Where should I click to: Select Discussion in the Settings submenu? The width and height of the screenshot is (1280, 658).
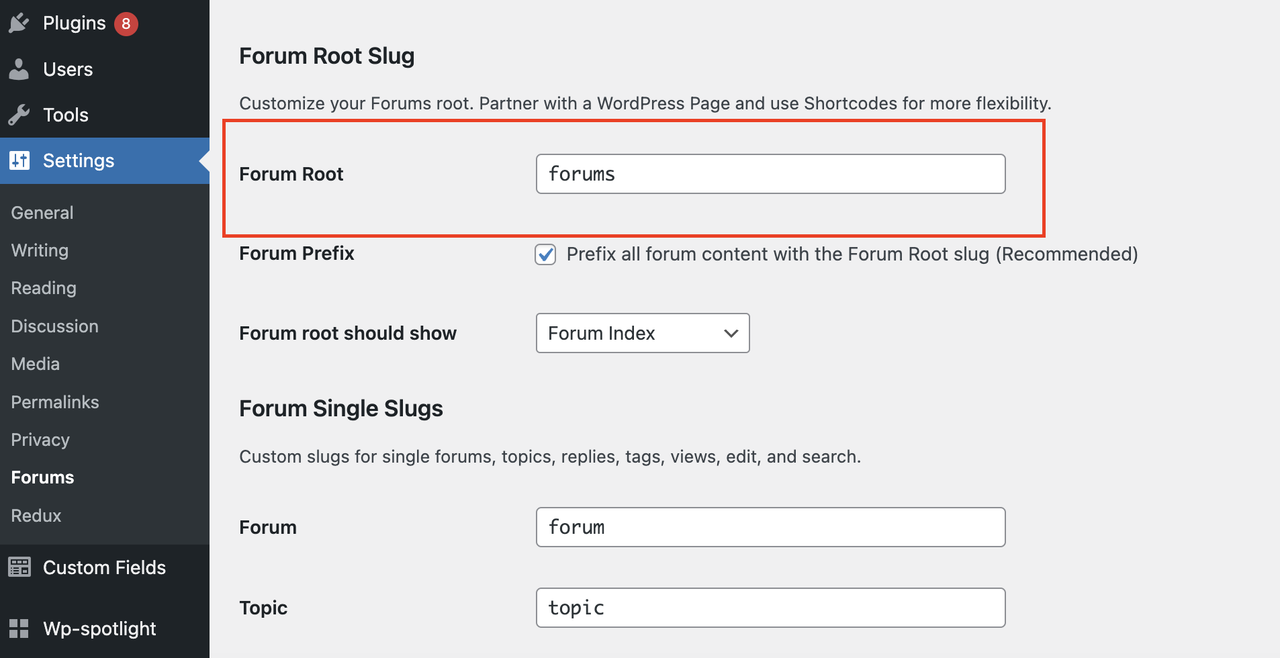[x=55, y=326]
